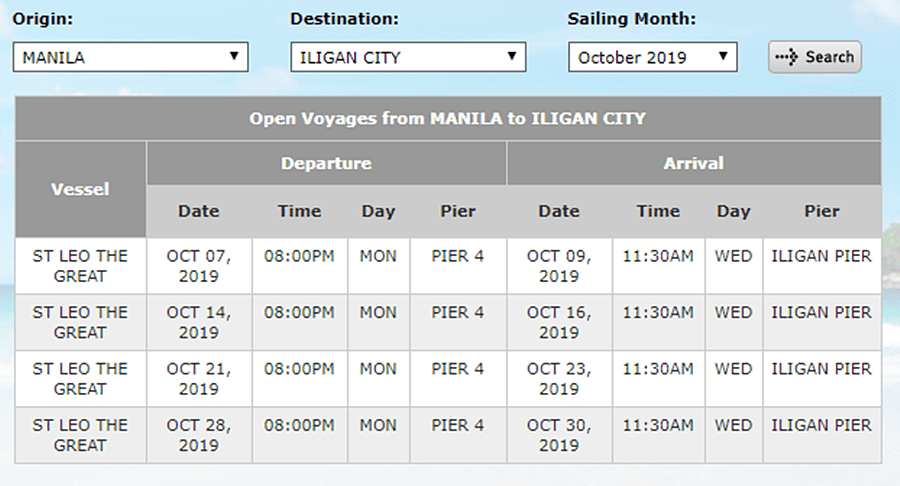Click the Open Voyages table title bar
The image size is (900, 486).
pyautogui.click(x=447, y=118)
